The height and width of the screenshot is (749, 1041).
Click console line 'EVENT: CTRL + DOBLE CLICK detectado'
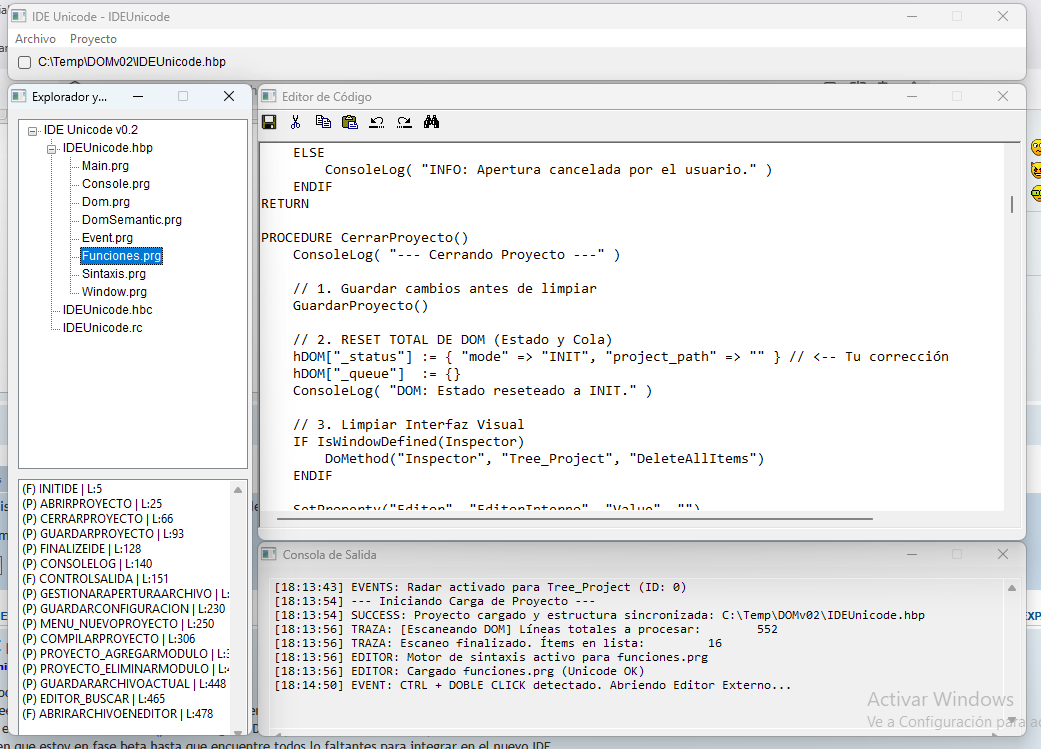coord(533,685)
